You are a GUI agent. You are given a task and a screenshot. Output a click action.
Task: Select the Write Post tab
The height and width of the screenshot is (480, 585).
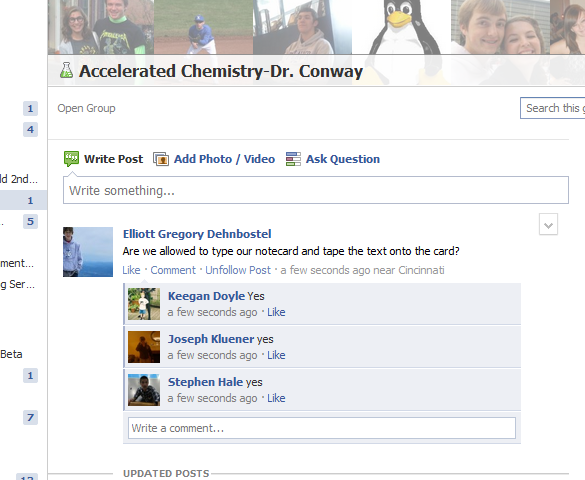(113, 159)
